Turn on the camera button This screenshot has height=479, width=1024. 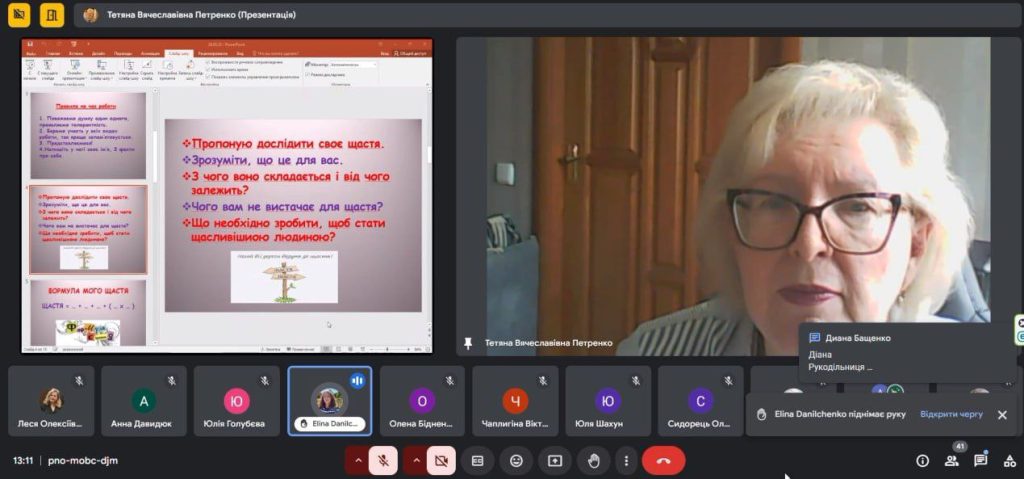(x=439, y=460)
